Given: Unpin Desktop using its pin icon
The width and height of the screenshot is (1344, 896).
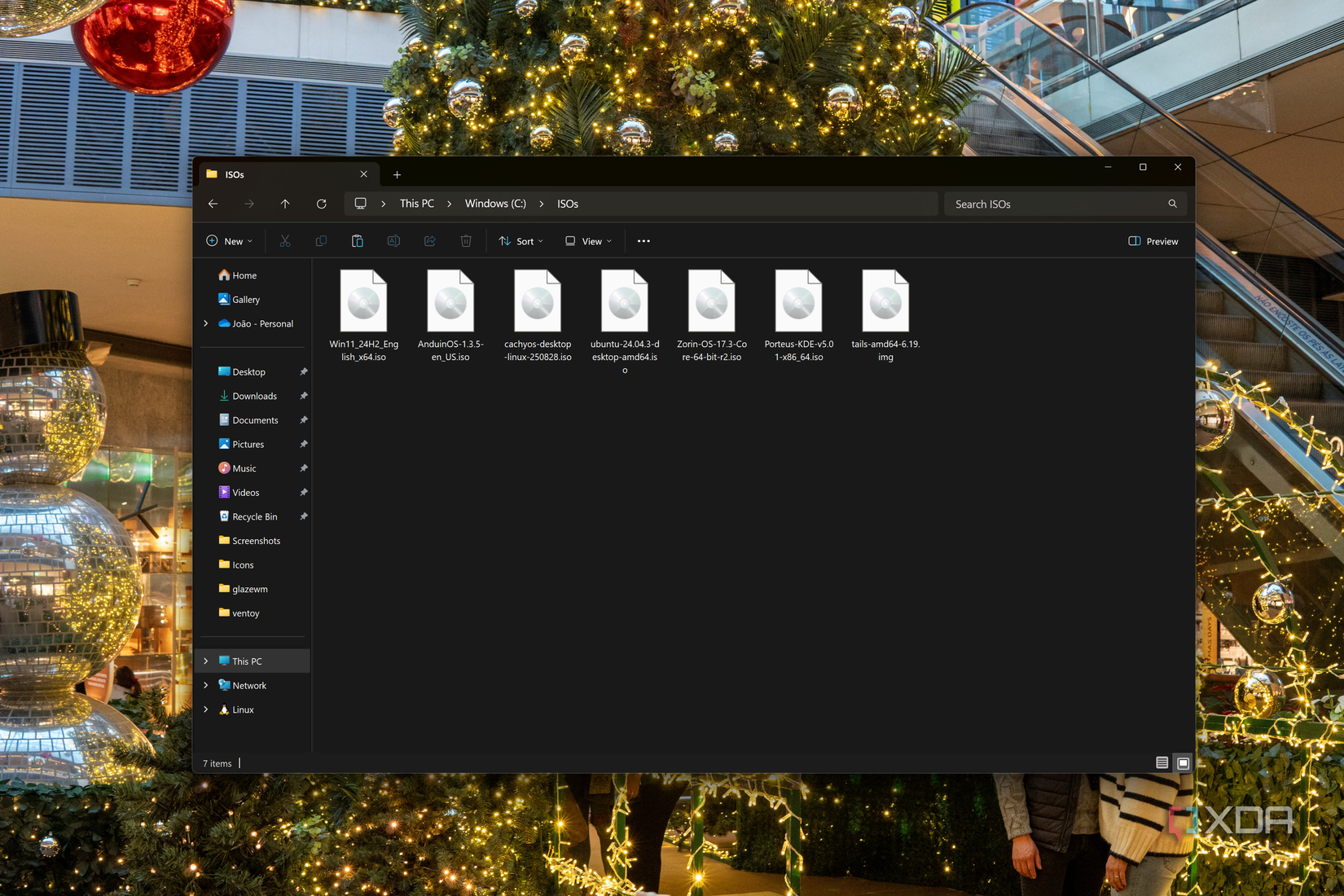Looking at the screenshot, I should (x=304, y=371).
